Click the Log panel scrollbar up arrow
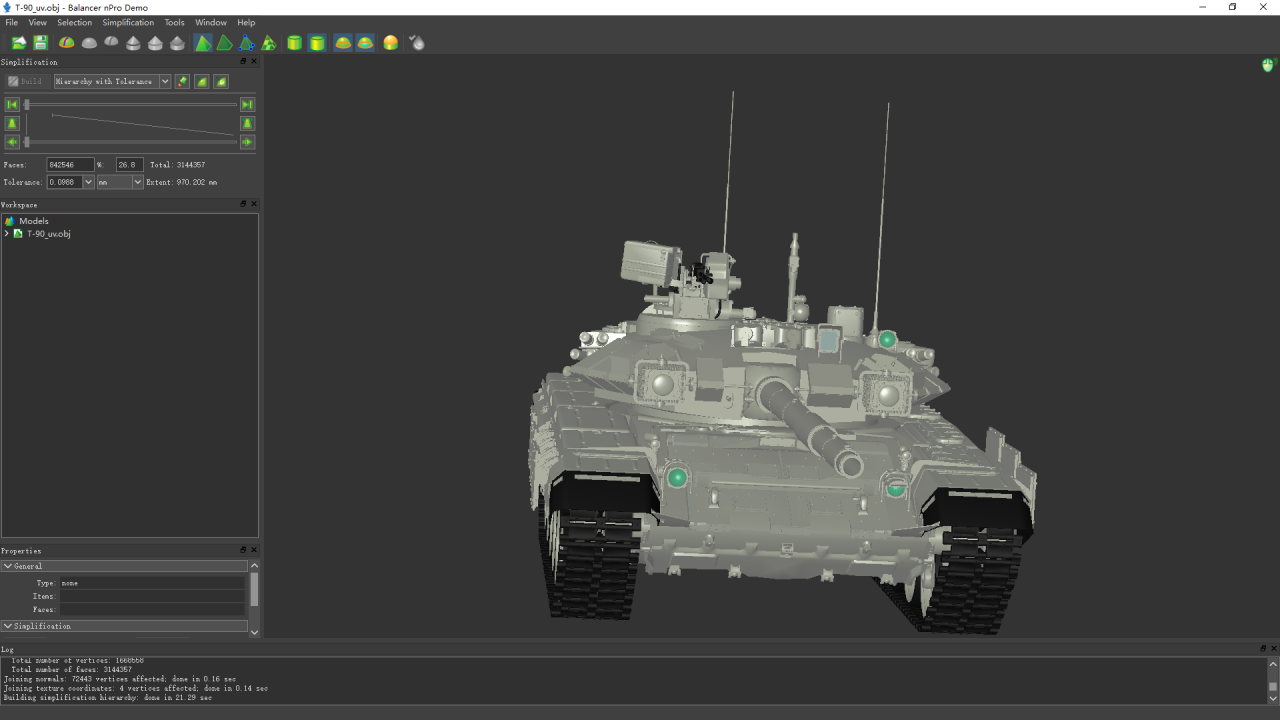Viewport: 1280px width, 720px height. [x=1273, y=664]
